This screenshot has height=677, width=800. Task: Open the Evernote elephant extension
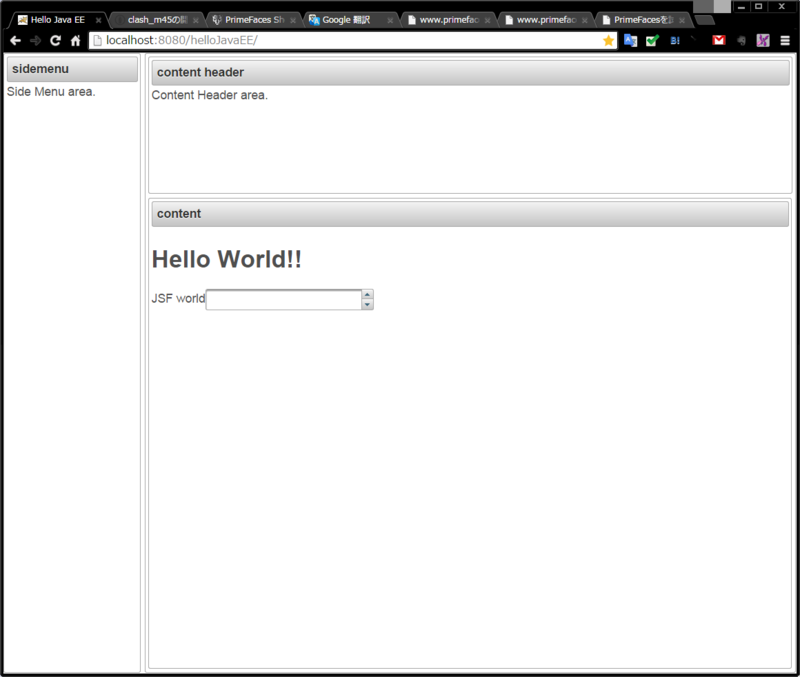tap(741, 41)
